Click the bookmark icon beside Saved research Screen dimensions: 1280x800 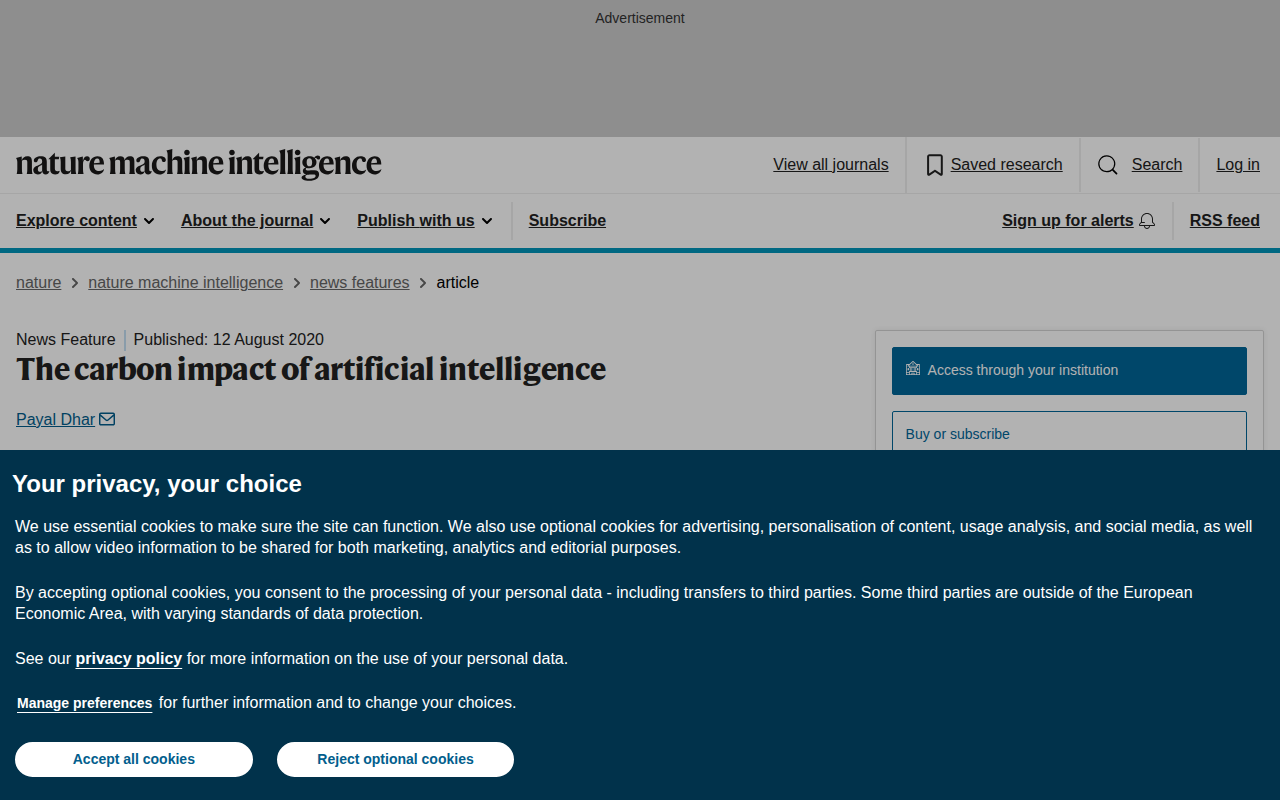click(935, 165)
